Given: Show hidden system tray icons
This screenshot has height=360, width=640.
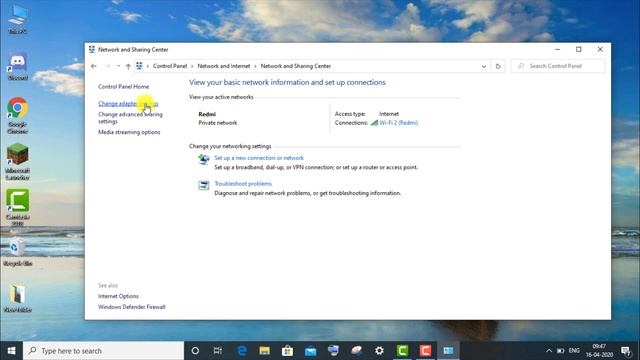Looking at the screenshot, I should (x=549, y=351).
